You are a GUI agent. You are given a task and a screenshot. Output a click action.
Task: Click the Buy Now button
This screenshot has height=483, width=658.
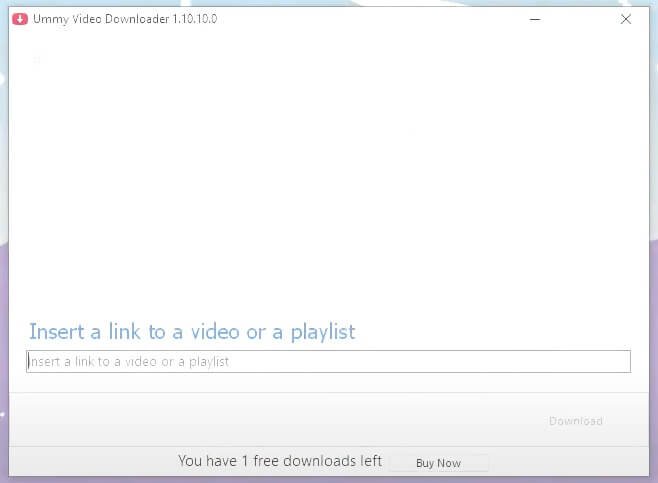click(x=439, y=463)
